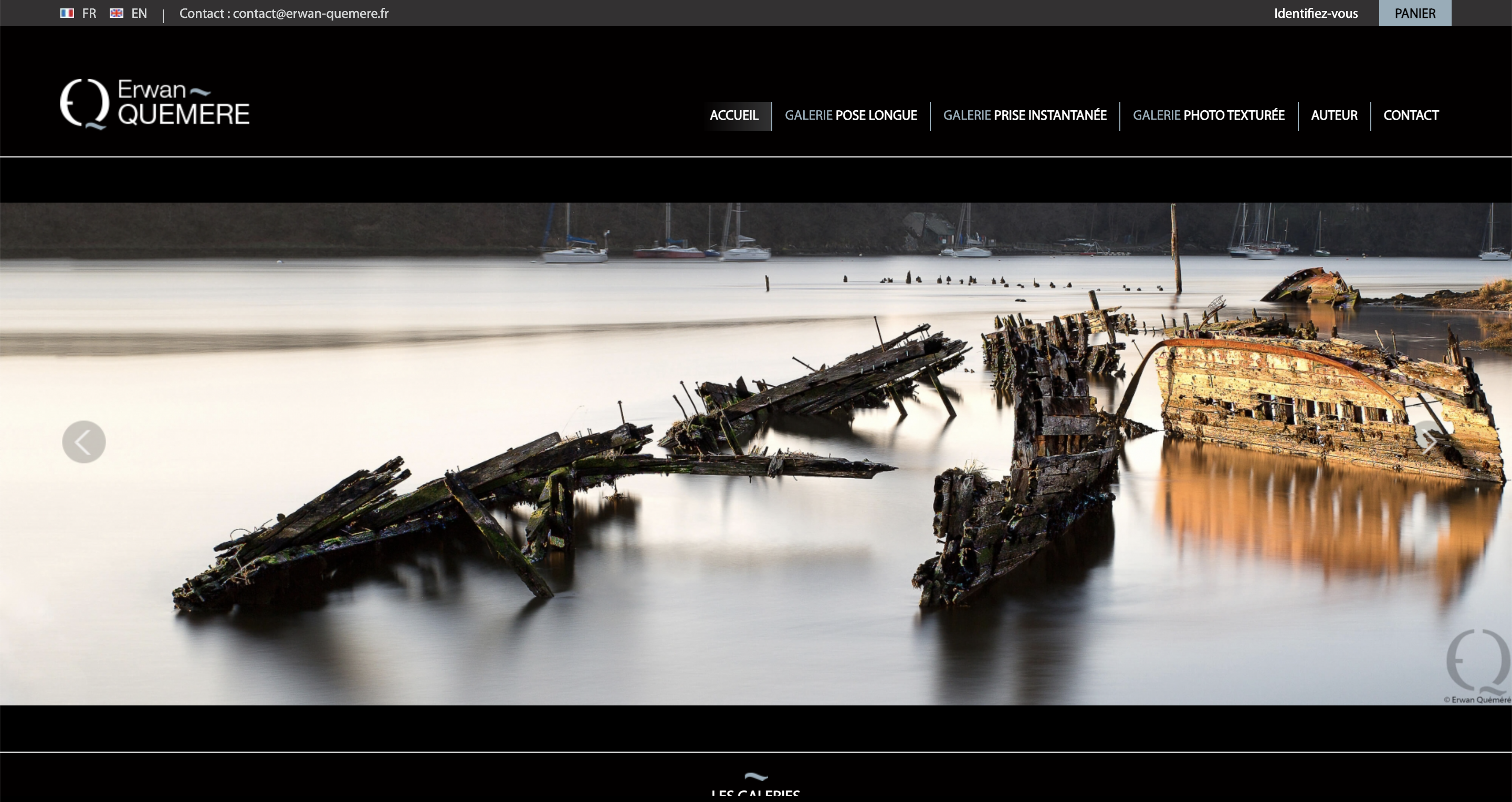Select the ACCUEIL menu item
1512x802 pixels.
click(x=734, y=115)
